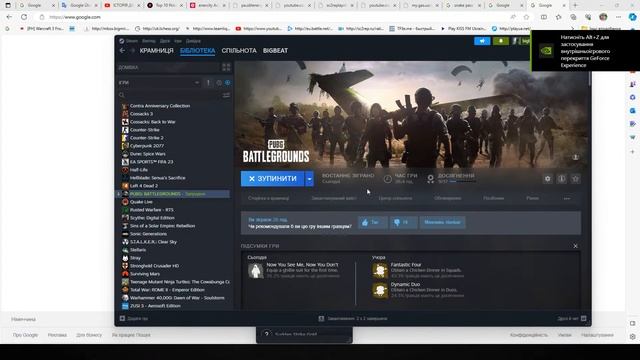Click the NVIDIA GeForce Experience overlay logo
The width and height of the screenshot is (640, 360).
tap(546, 51)
